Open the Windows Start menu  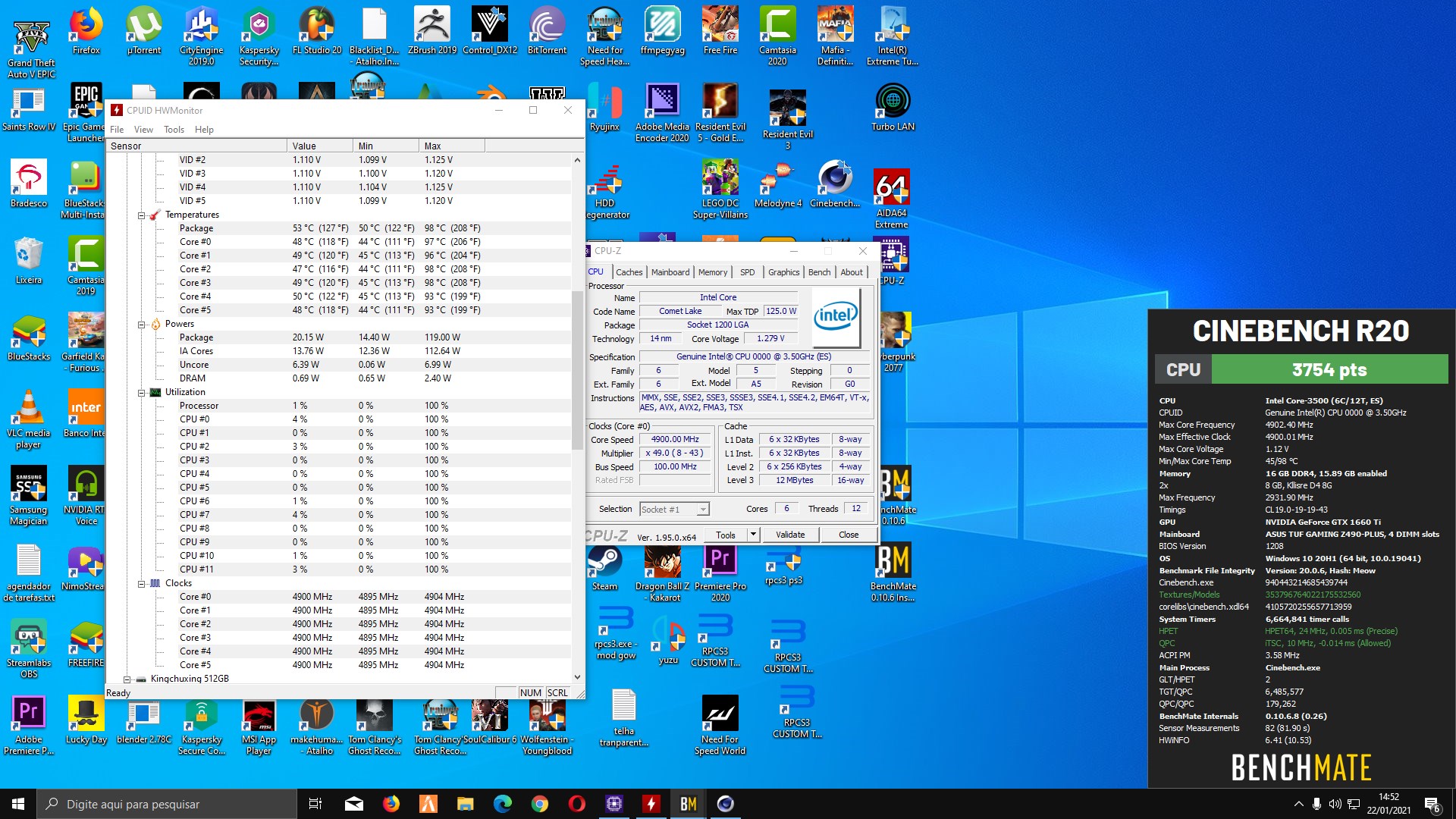[x=18, y=804]
